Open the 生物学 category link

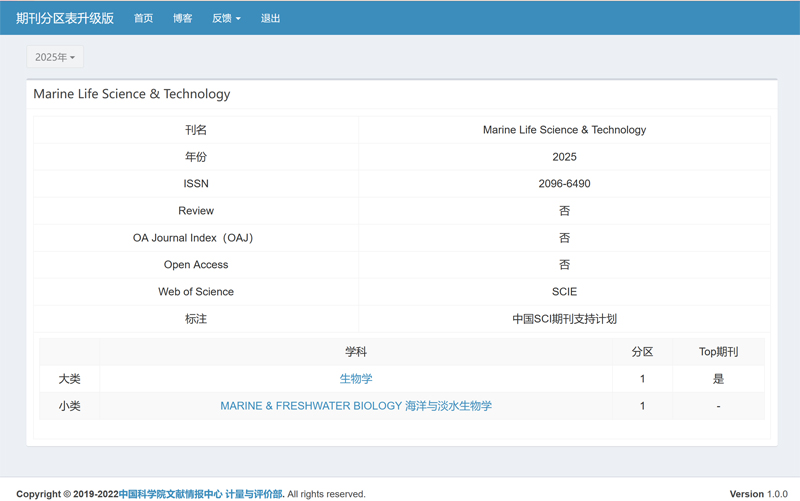(356, 379)
